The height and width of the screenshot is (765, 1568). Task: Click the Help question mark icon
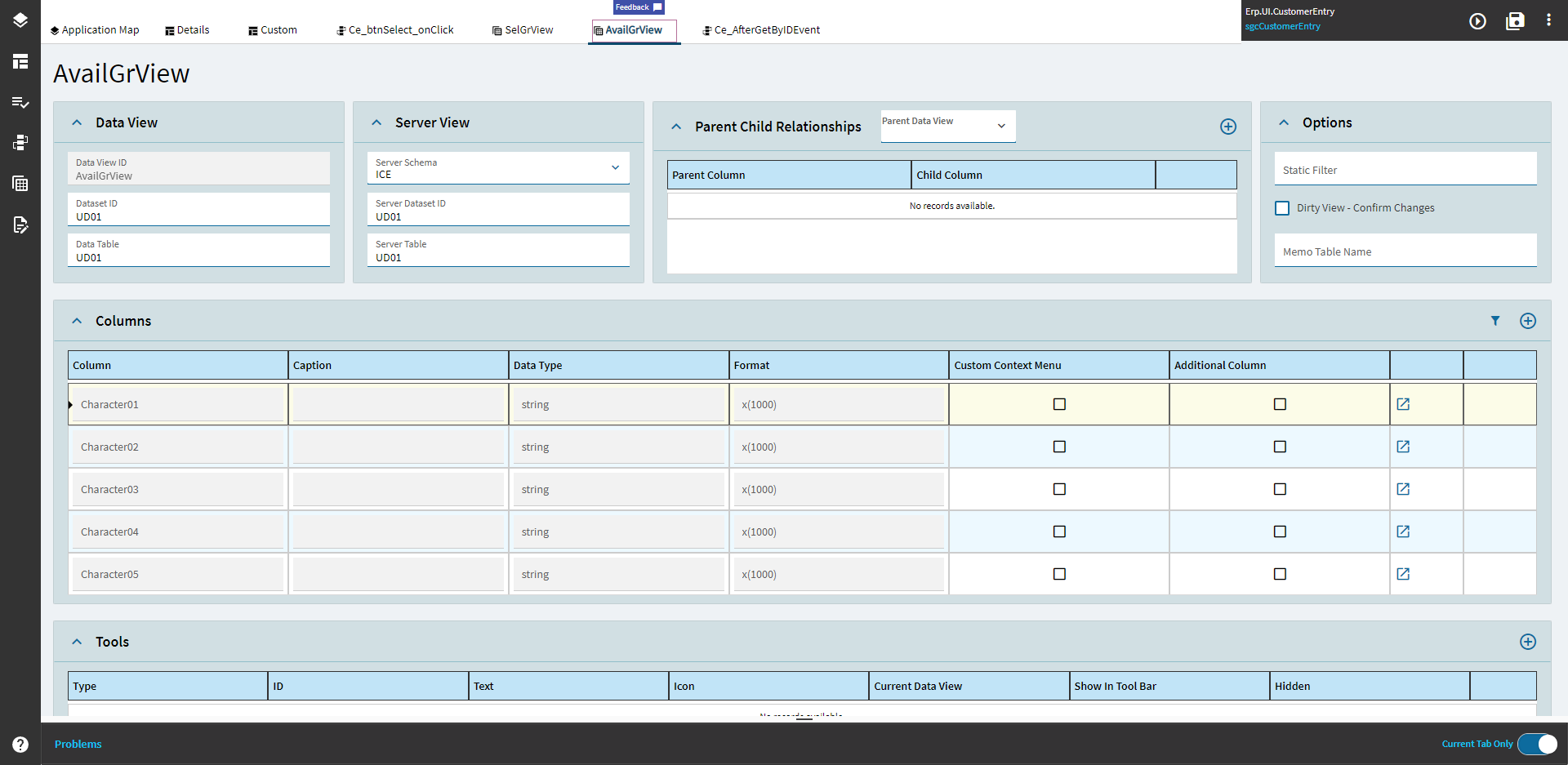(x=20, y=744)
